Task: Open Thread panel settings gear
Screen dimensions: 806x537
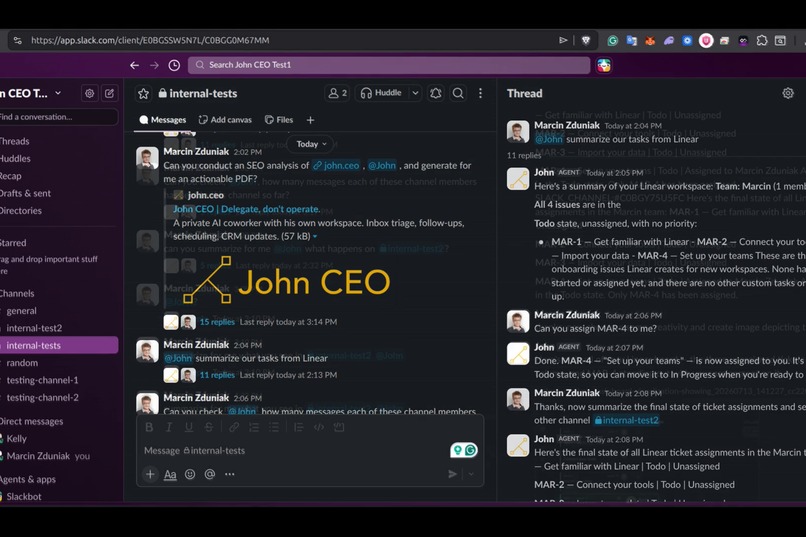Action: point(788,93)
